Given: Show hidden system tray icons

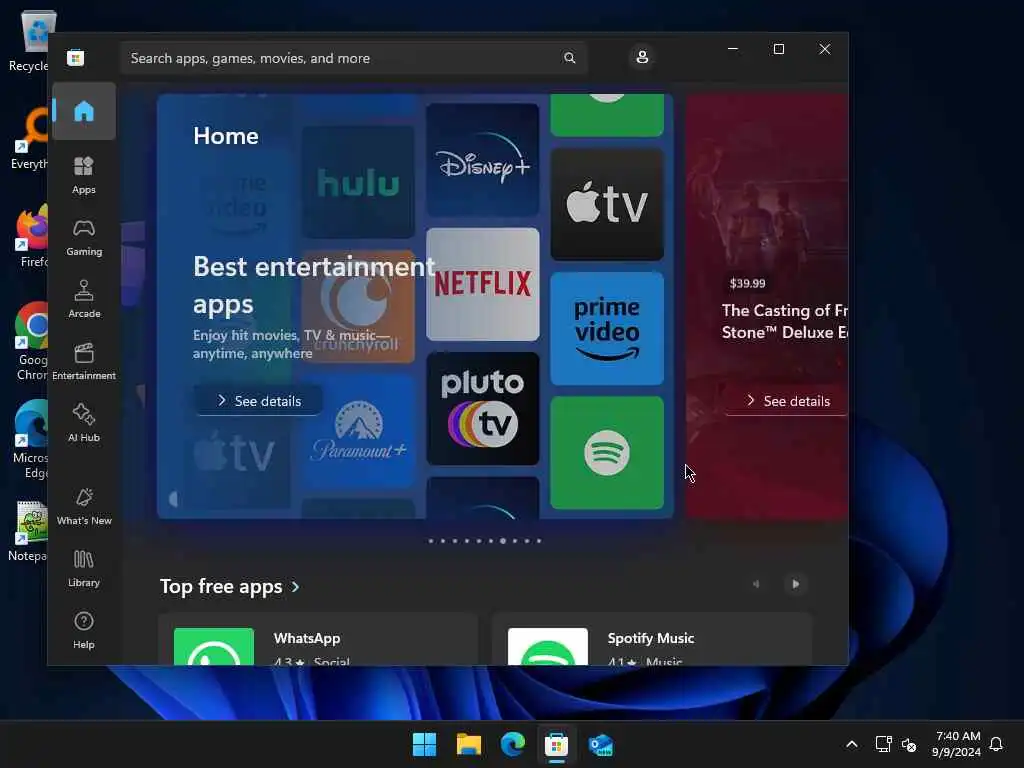Looking at the screenshot, I should pos(852,744).
